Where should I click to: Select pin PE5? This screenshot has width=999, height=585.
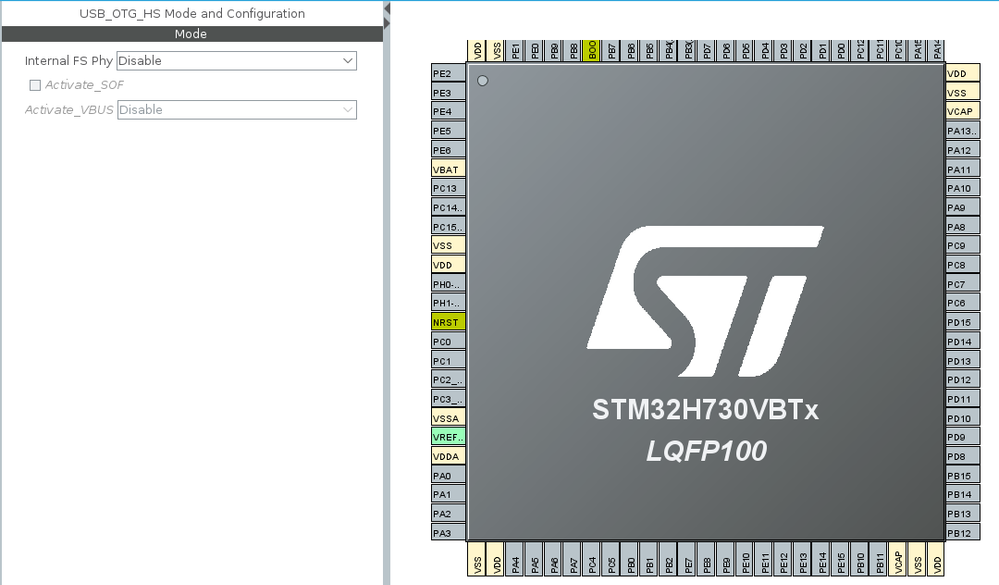point(449,131)
